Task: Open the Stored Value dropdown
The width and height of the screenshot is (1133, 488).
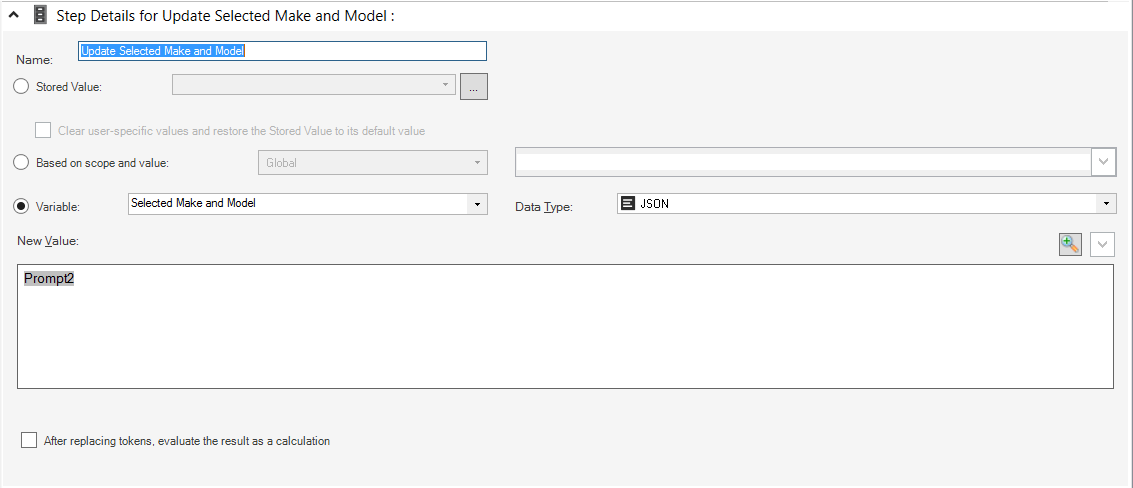Action: (314, 85)
